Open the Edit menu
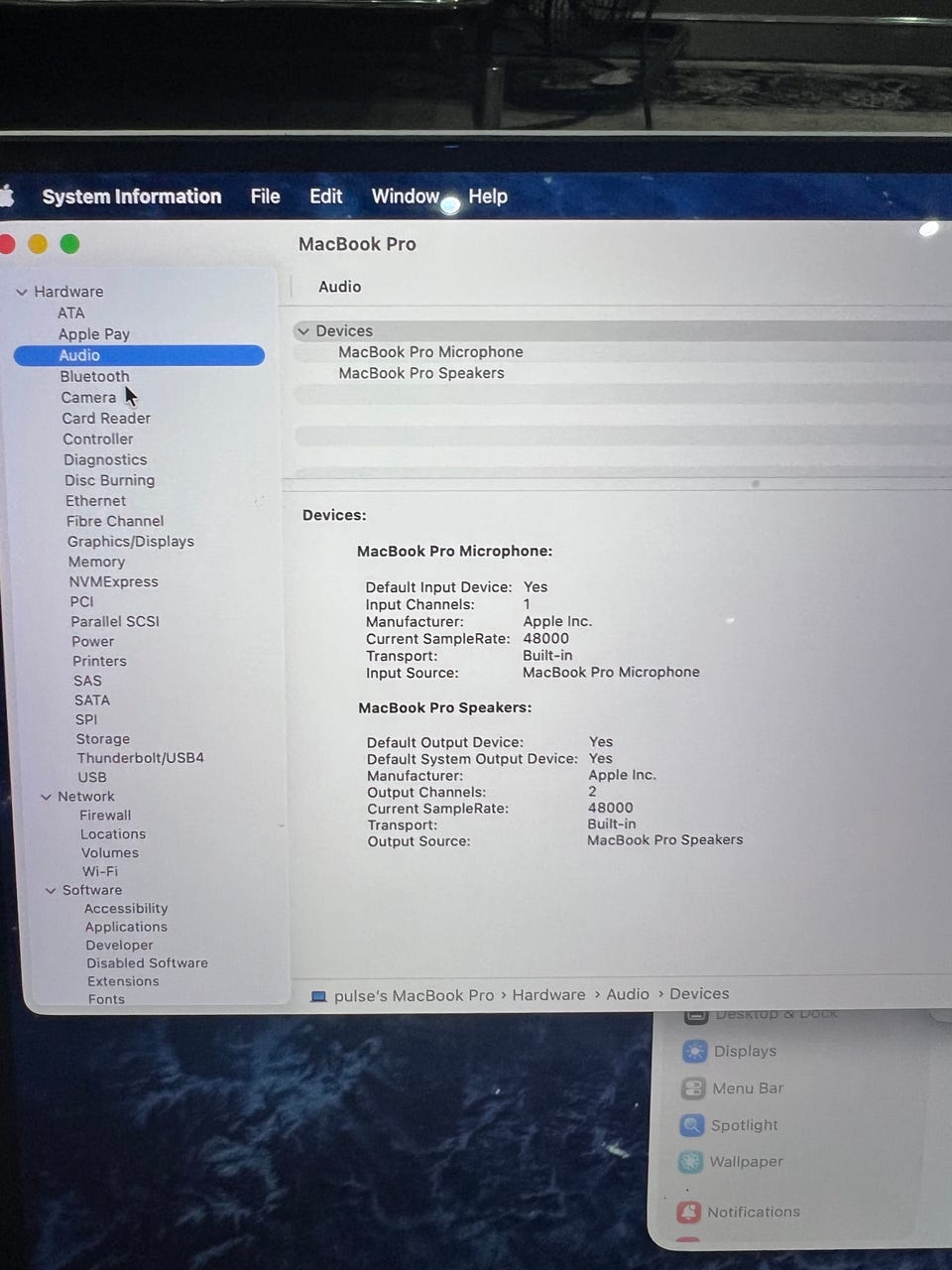The height and width of the screenshot is (1270, 952). (x=325, y=196)
